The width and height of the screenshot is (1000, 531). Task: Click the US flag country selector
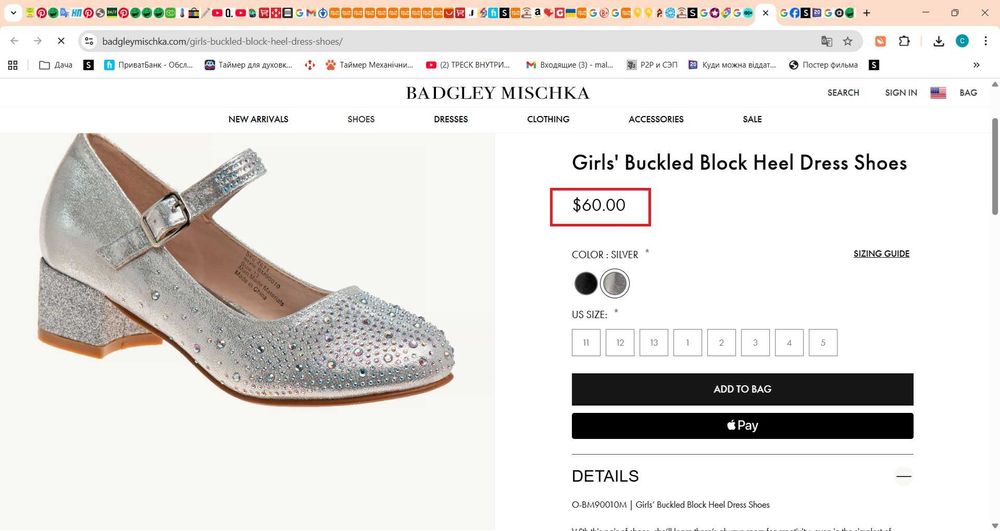[x=938, y=93]
